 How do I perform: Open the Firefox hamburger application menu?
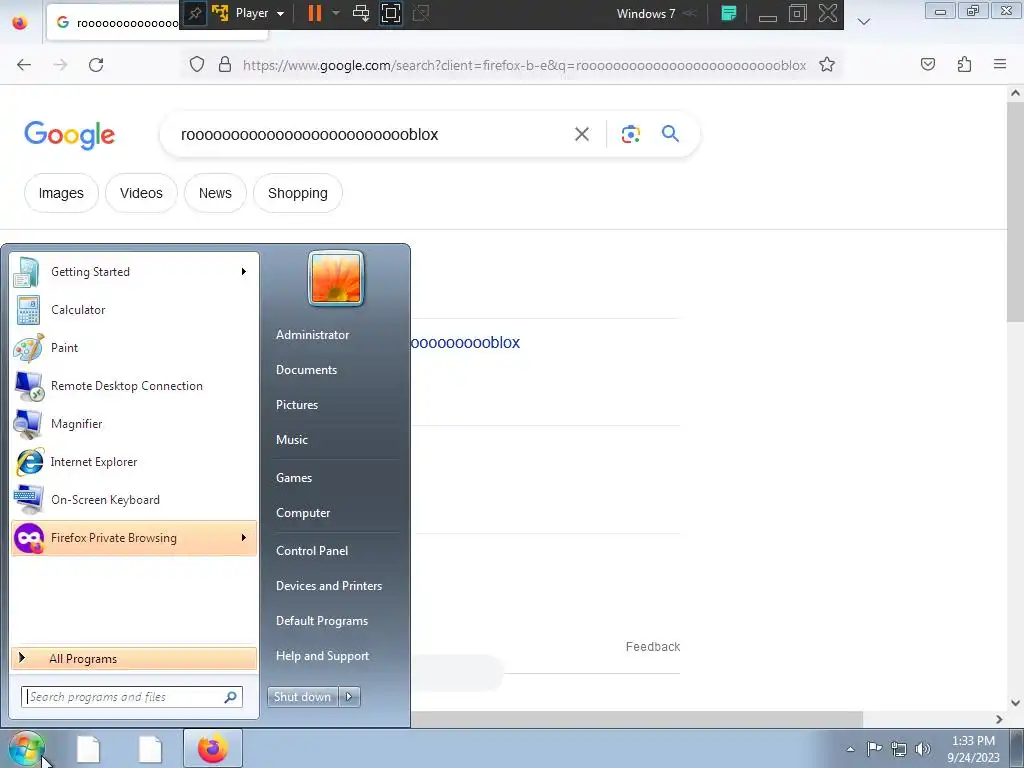1000,64
